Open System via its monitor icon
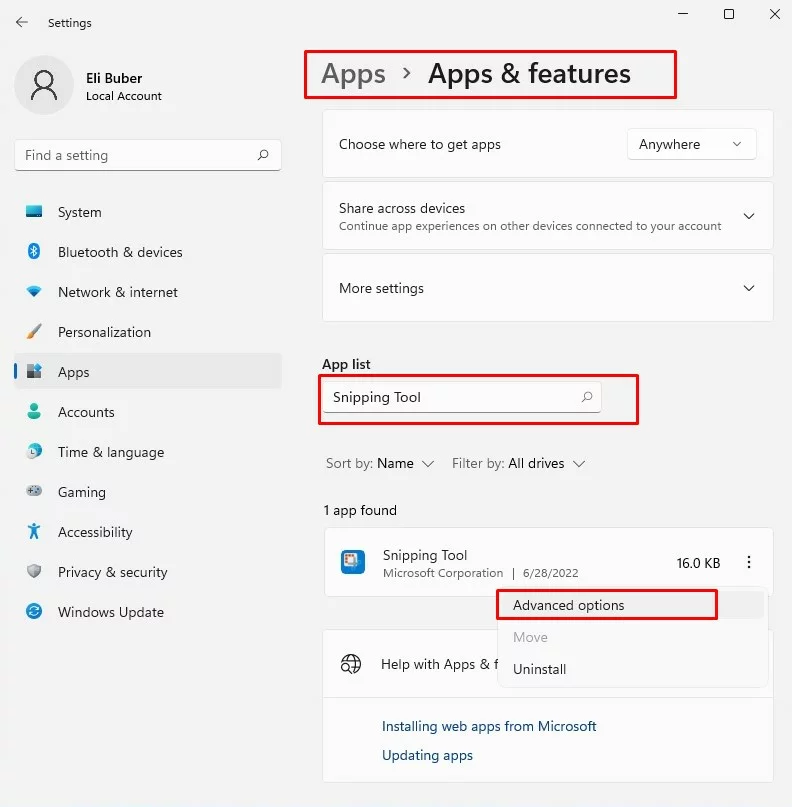Screen dimensions: 792x807 34,212
